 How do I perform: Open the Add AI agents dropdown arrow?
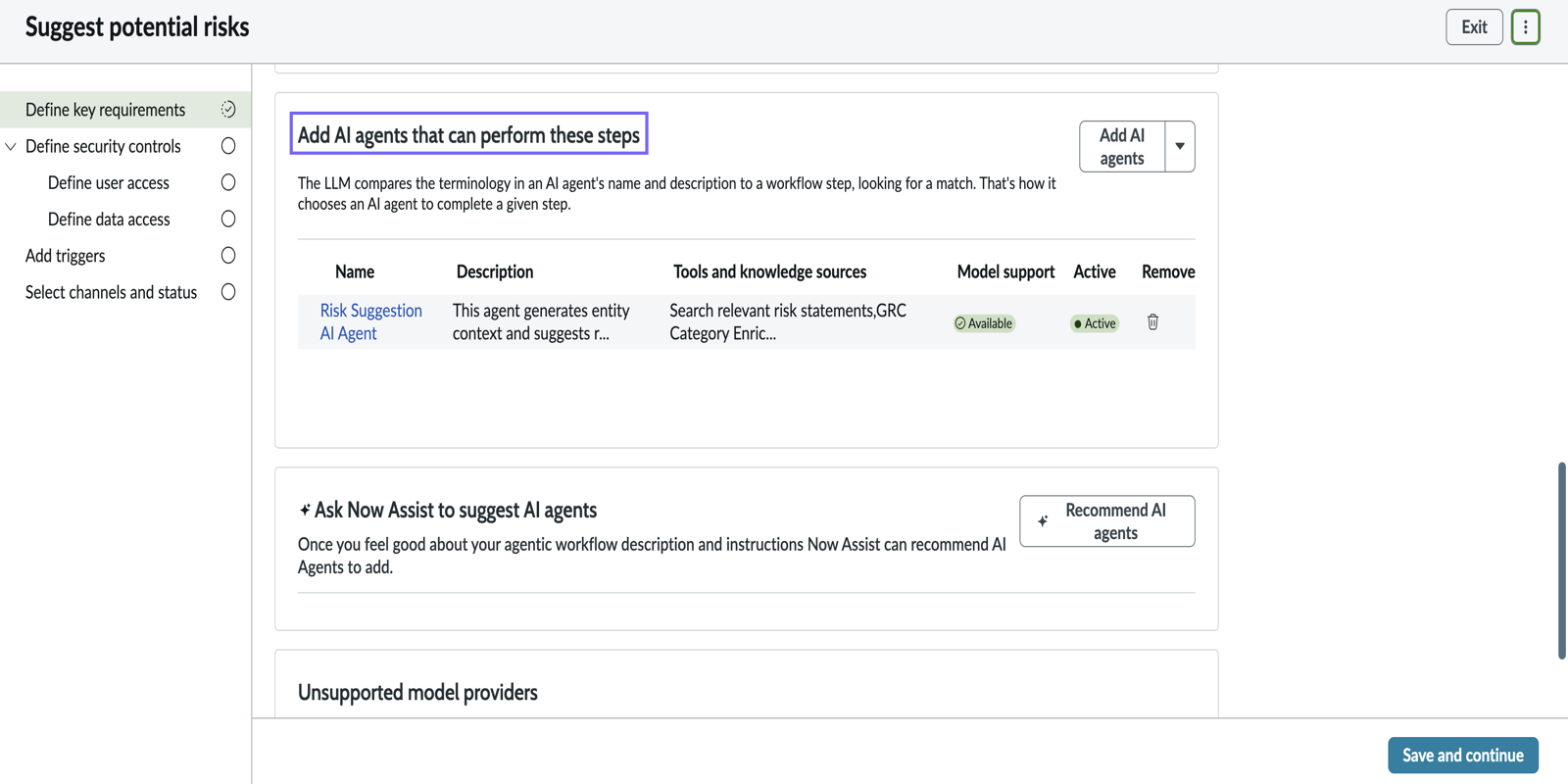(x=1180, y=146)
